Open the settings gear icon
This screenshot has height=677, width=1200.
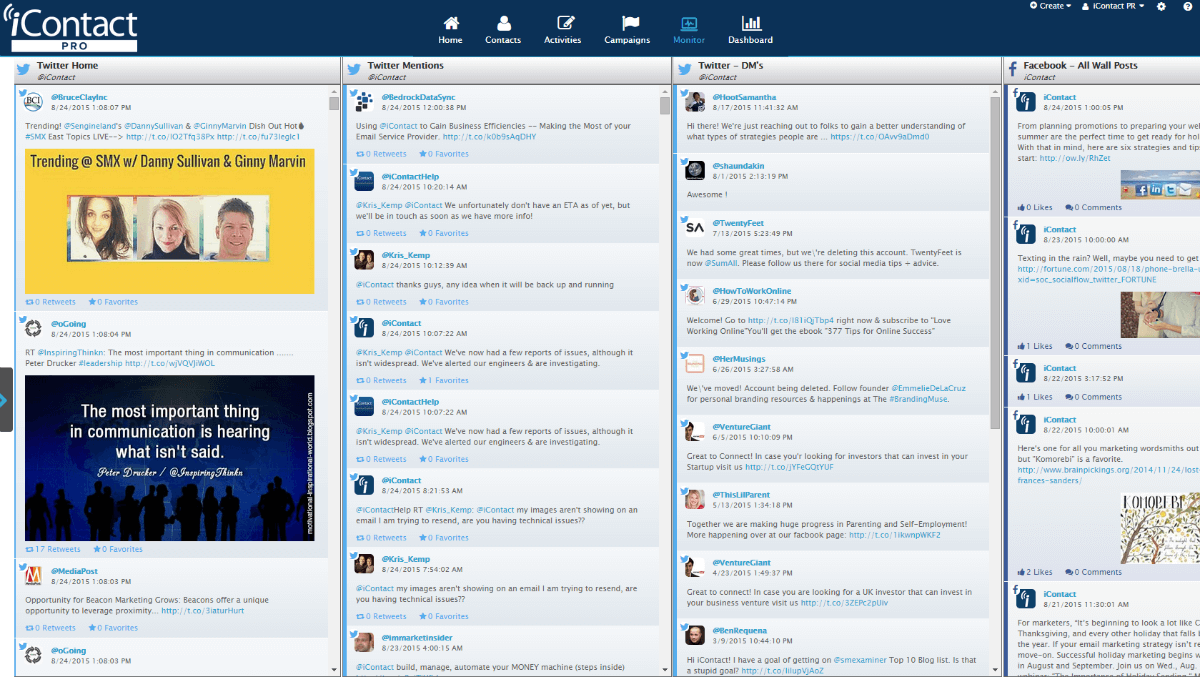pyautogui.click(x=1161, y=6)
